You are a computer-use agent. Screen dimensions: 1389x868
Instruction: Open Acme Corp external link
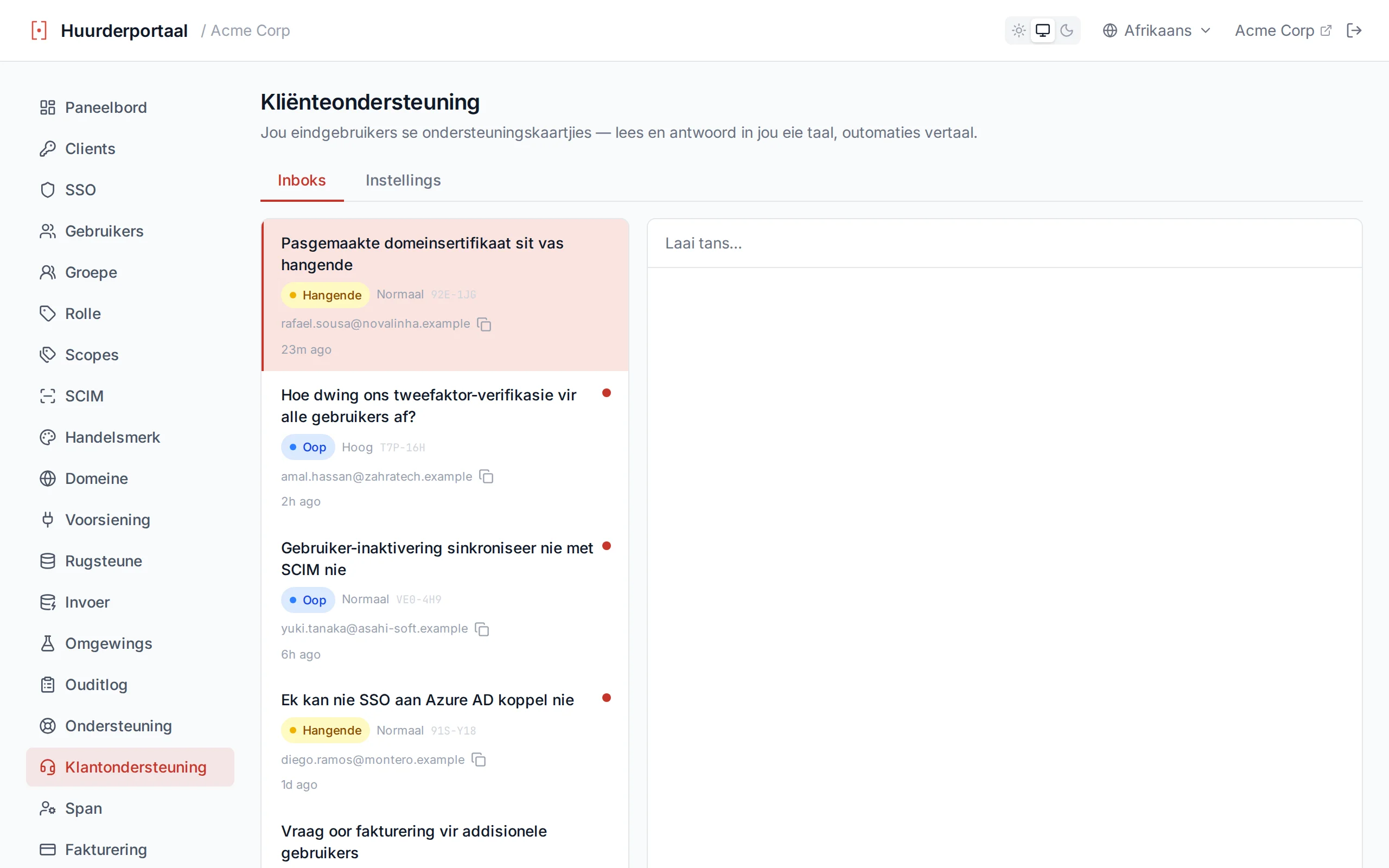click(x=1283, y=30)
